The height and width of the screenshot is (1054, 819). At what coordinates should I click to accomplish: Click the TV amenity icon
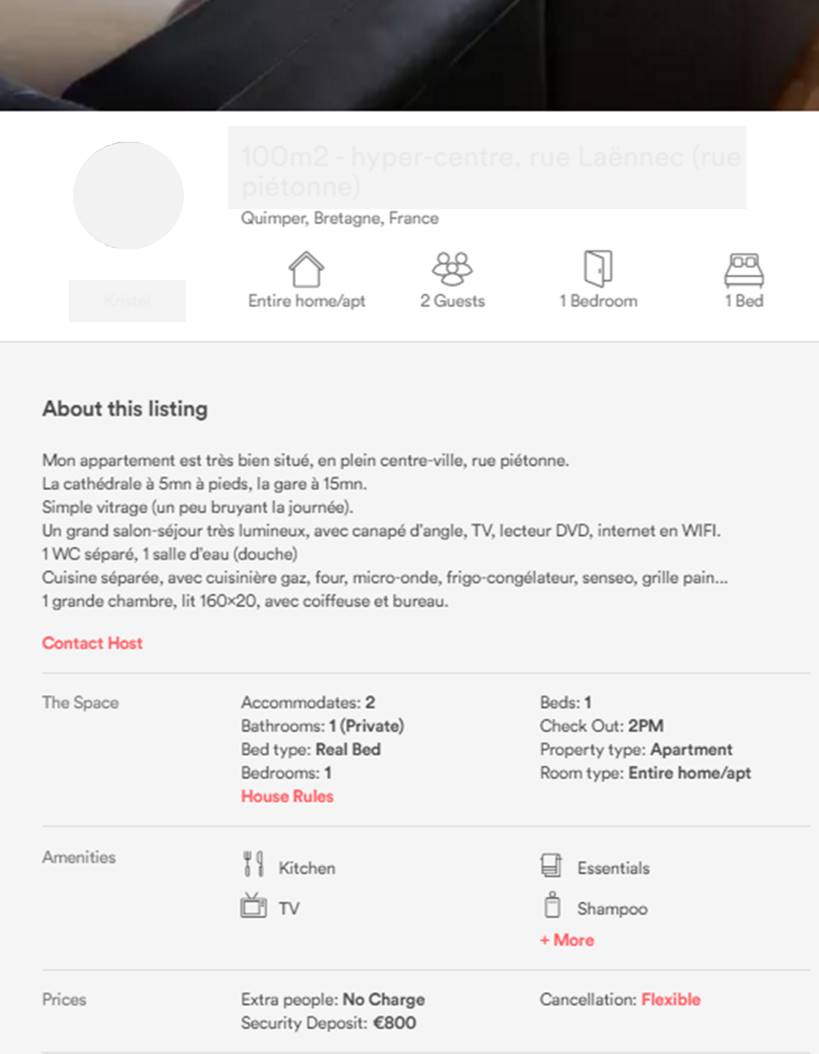253,907
